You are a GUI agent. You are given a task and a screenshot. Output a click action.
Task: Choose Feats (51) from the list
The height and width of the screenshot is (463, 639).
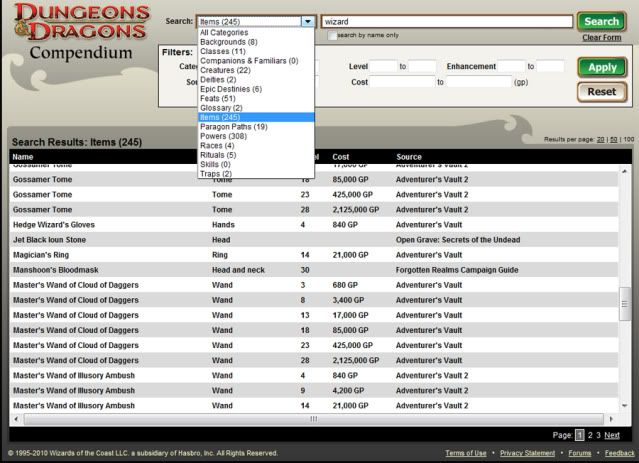tap(218, 98)
